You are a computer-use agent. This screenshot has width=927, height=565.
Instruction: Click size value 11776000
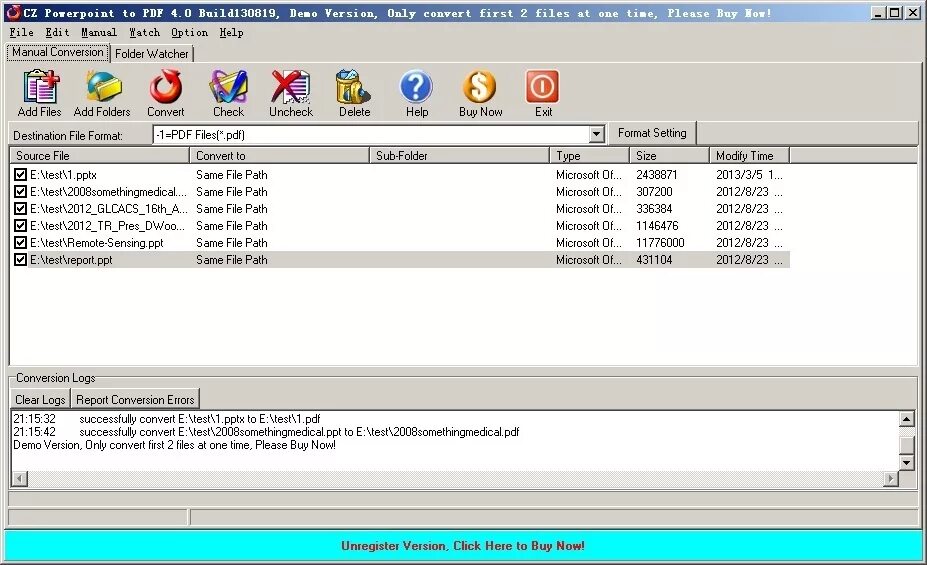(x=660, y=243)
